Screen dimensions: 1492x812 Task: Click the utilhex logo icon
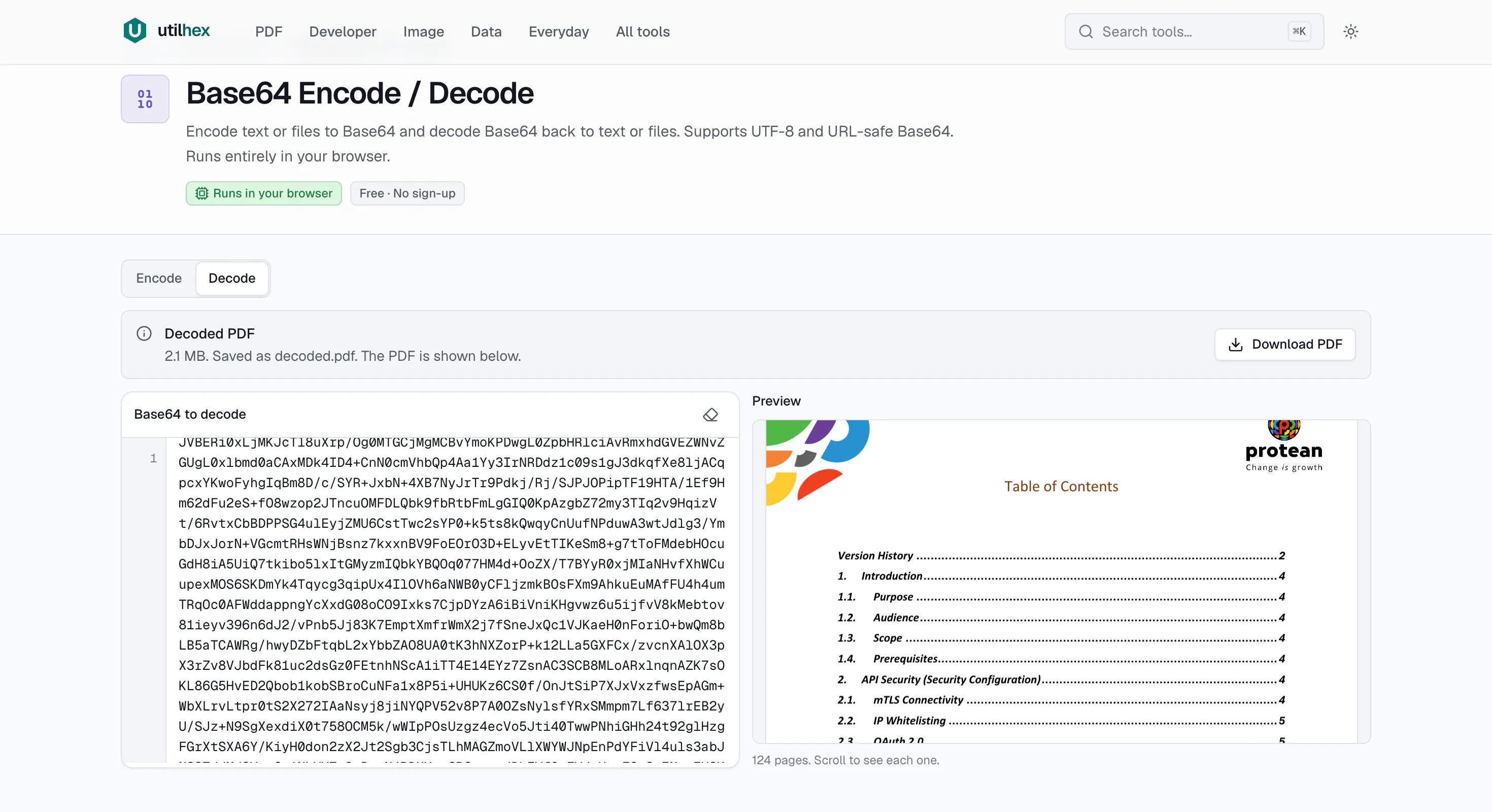[x=135, y=30]
